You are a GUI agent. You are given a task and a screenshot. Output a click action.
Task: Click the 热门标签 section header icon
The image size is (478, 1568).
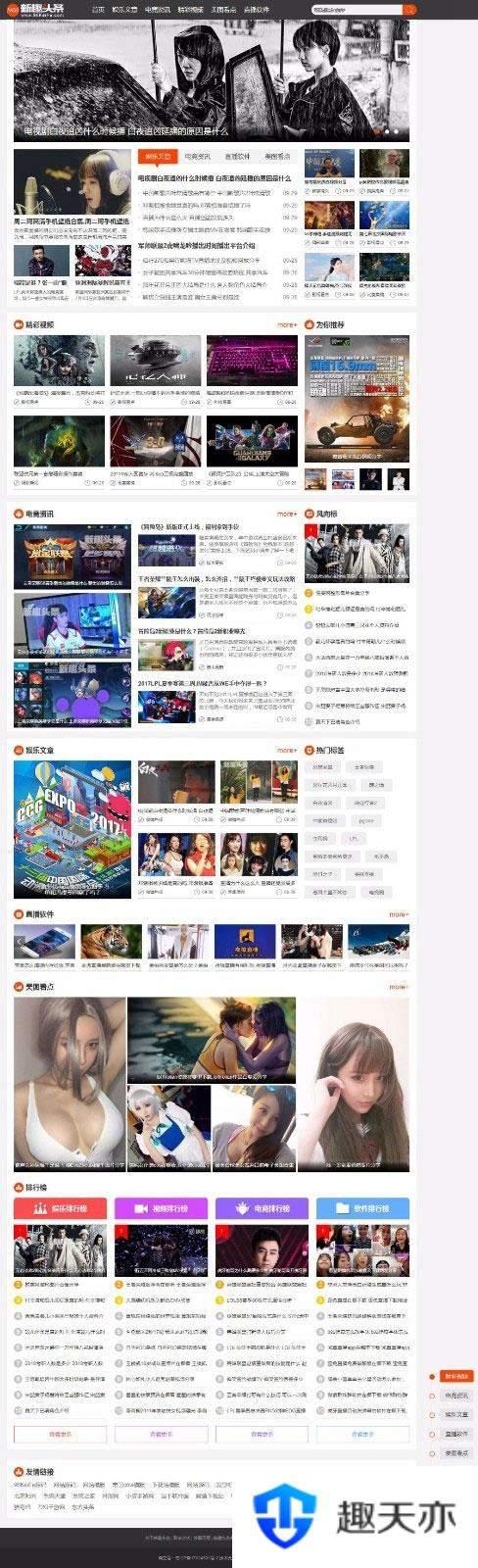pyautogui.click(x=309, y=751)
